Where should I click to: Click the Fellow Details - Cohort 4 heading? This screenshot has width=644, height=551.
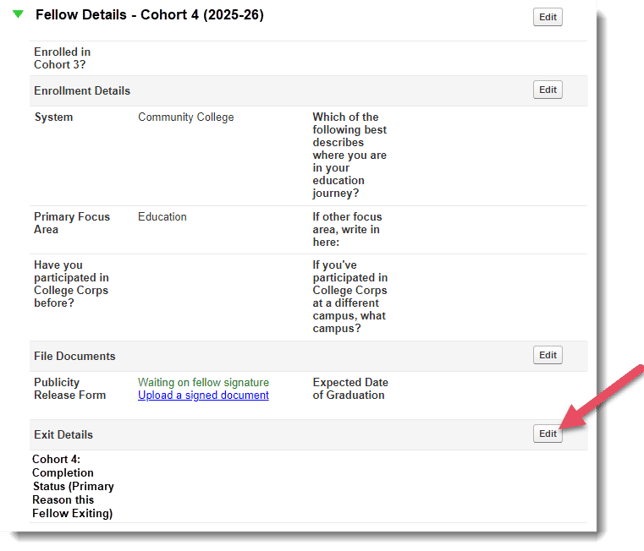click(149, 15)
